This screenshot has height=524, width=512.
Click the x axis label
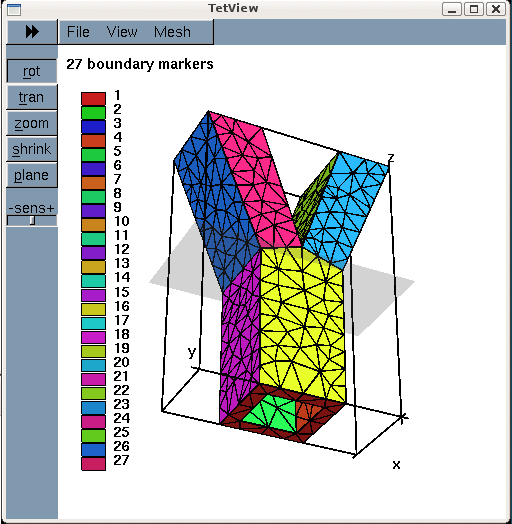[x=396, y=465]
